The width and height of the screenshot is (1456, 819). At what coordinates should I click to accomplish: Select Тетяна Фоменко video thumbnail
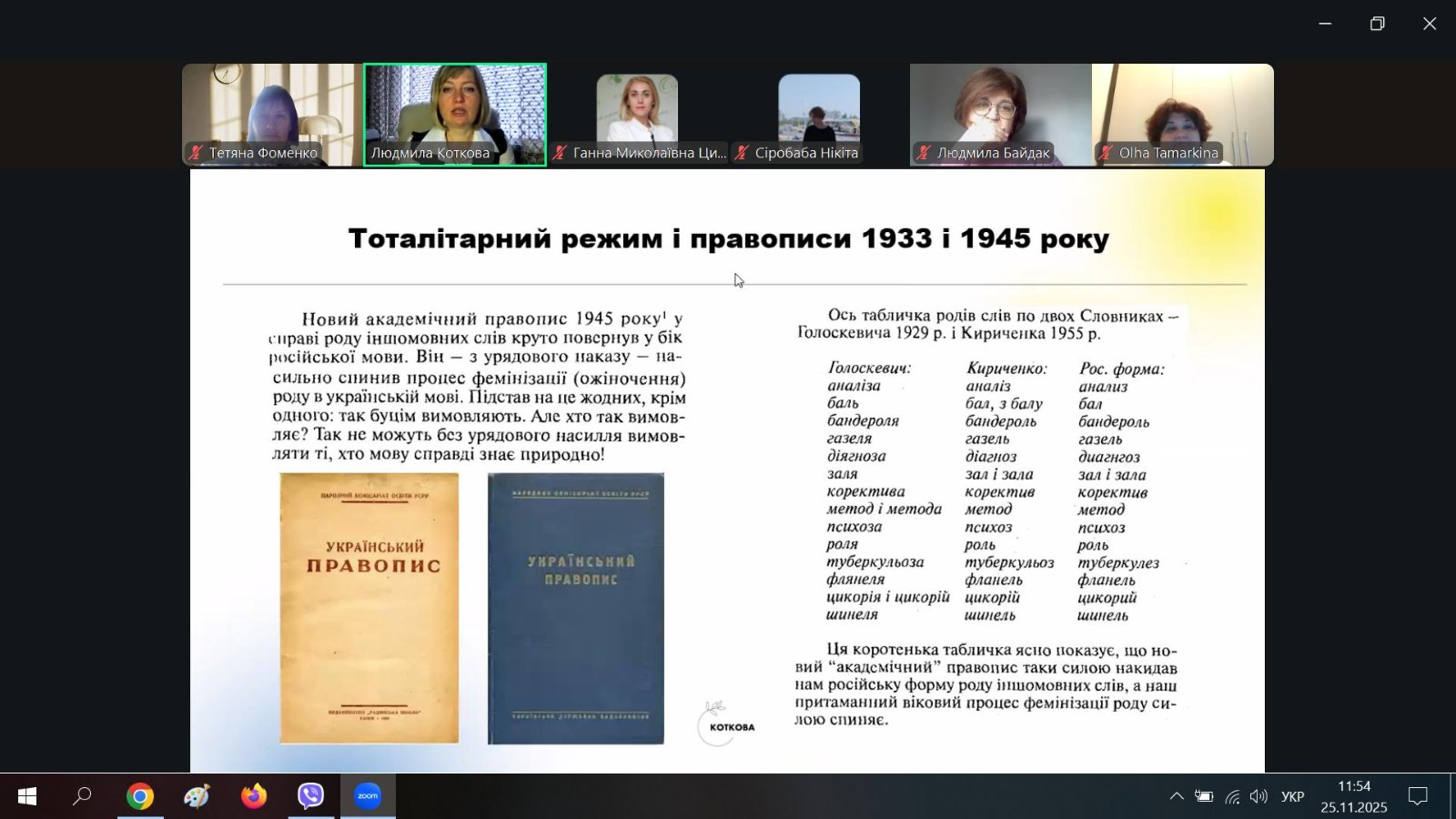272,114
